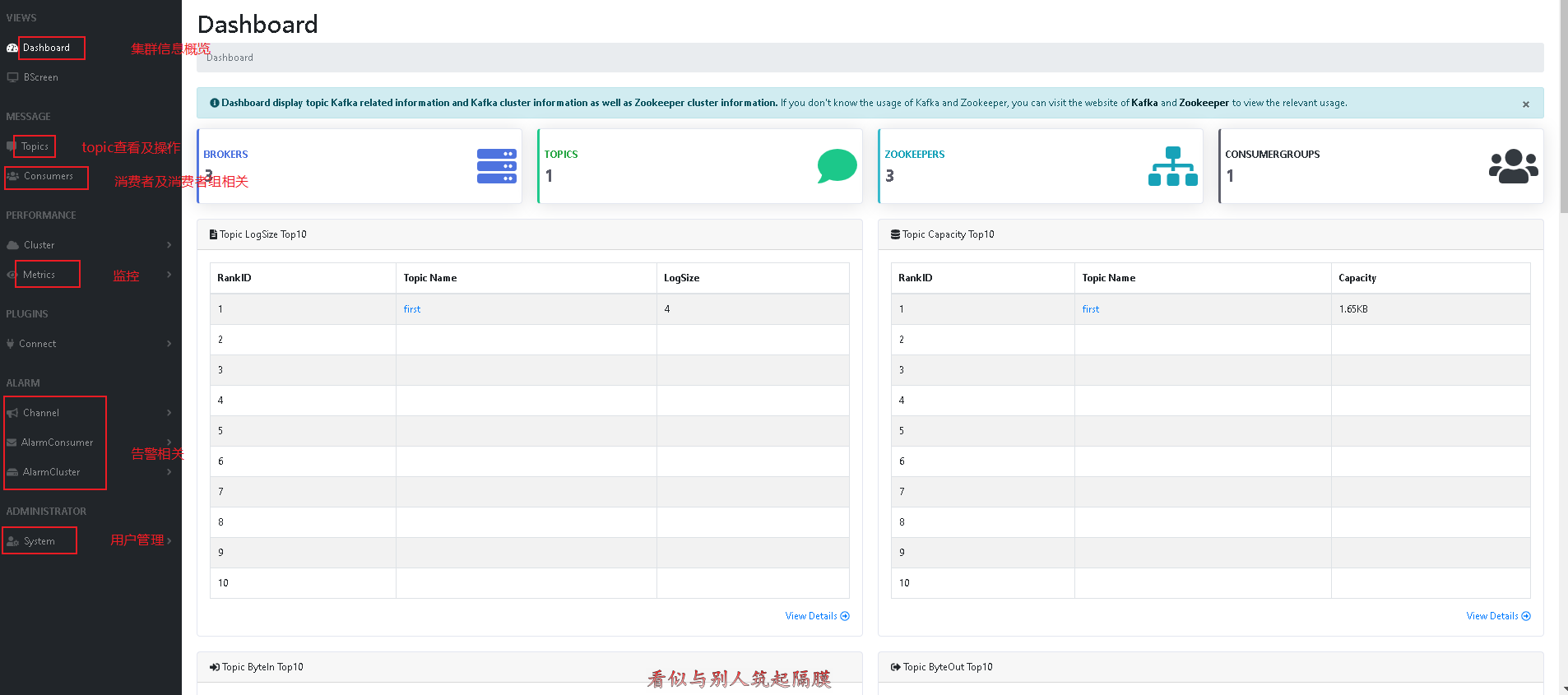This screenshot has height=695, width=1568.
Task: Click the Topics comment icon in sidebar
Action: 12,146
